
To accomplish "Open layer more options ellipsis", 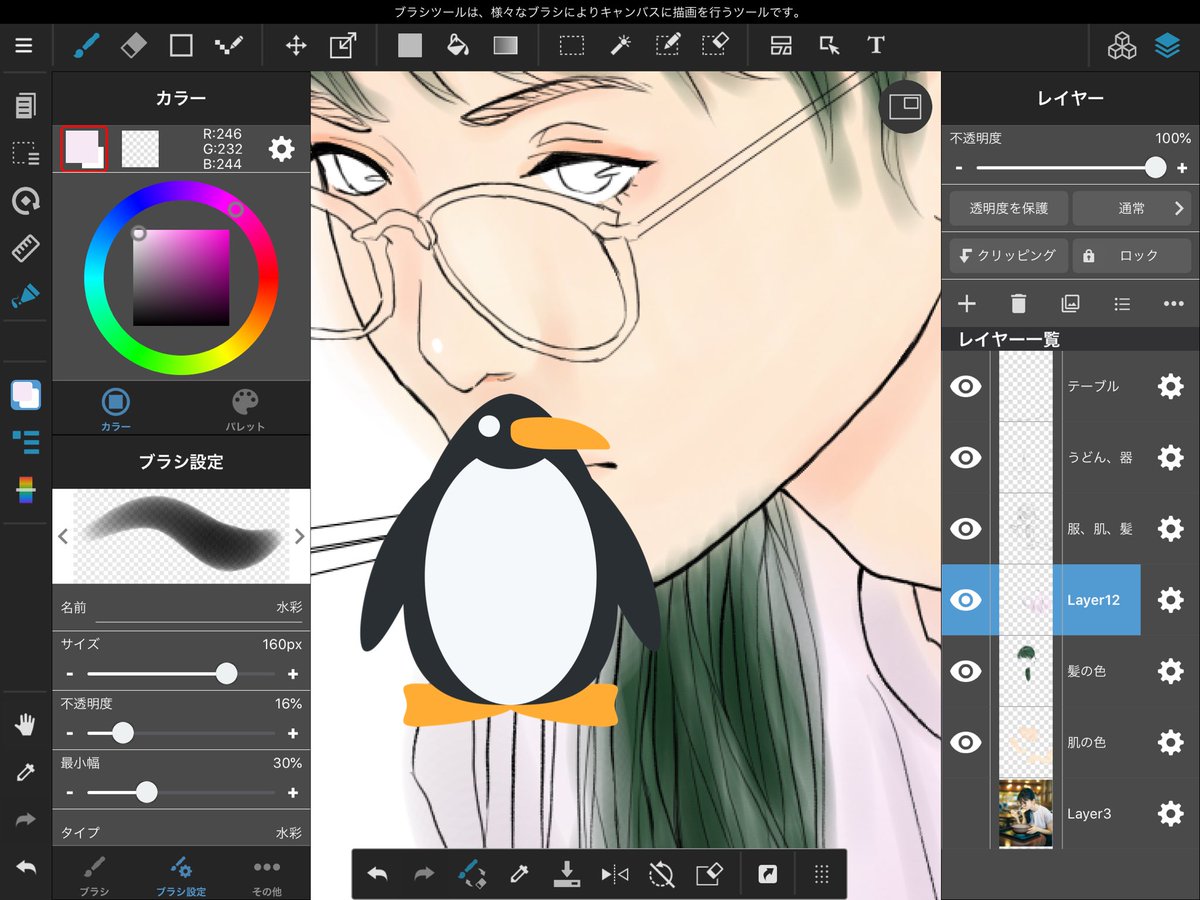I will pyautogui.click(x=1174, y=304).
